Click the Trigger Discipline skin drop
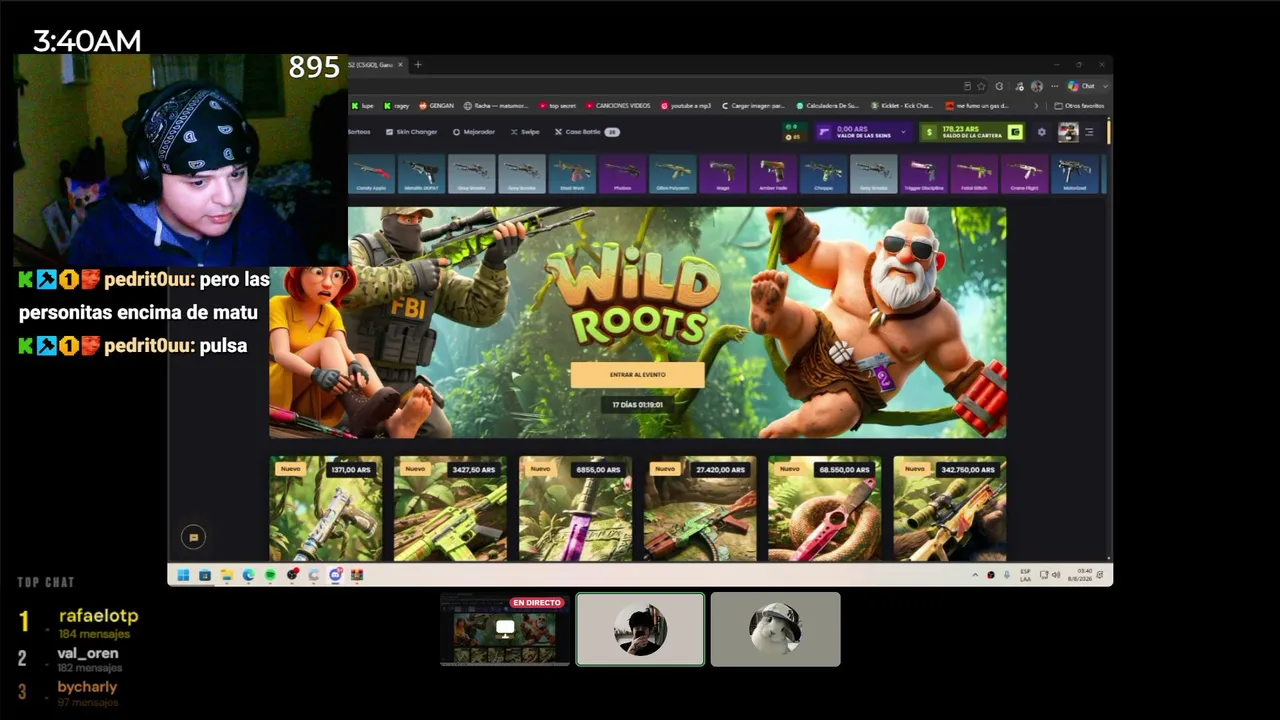The height and width of the screenshot is (720, 1280). pos(923,174)
